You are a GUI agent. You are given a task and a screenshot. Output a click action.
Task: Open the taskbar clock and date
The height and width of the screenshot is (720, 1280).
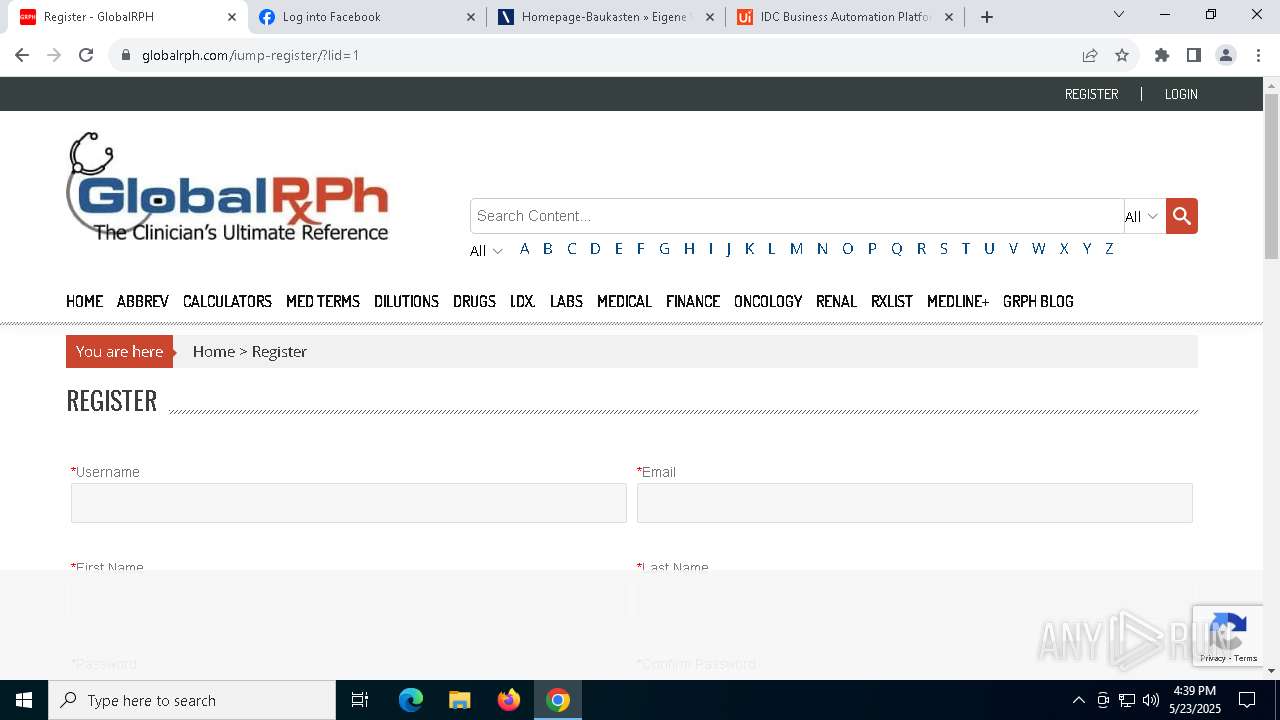(x=1195, y=700)
